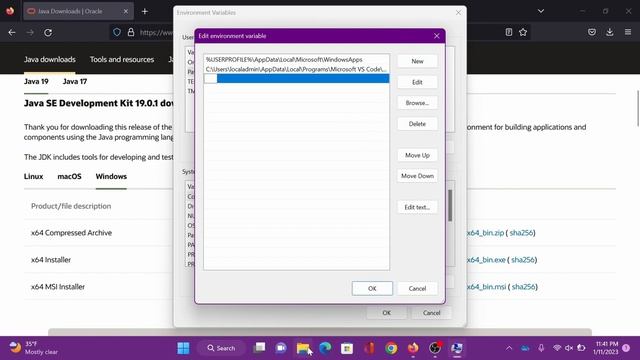Click the Edit text... button

[417, 207]
